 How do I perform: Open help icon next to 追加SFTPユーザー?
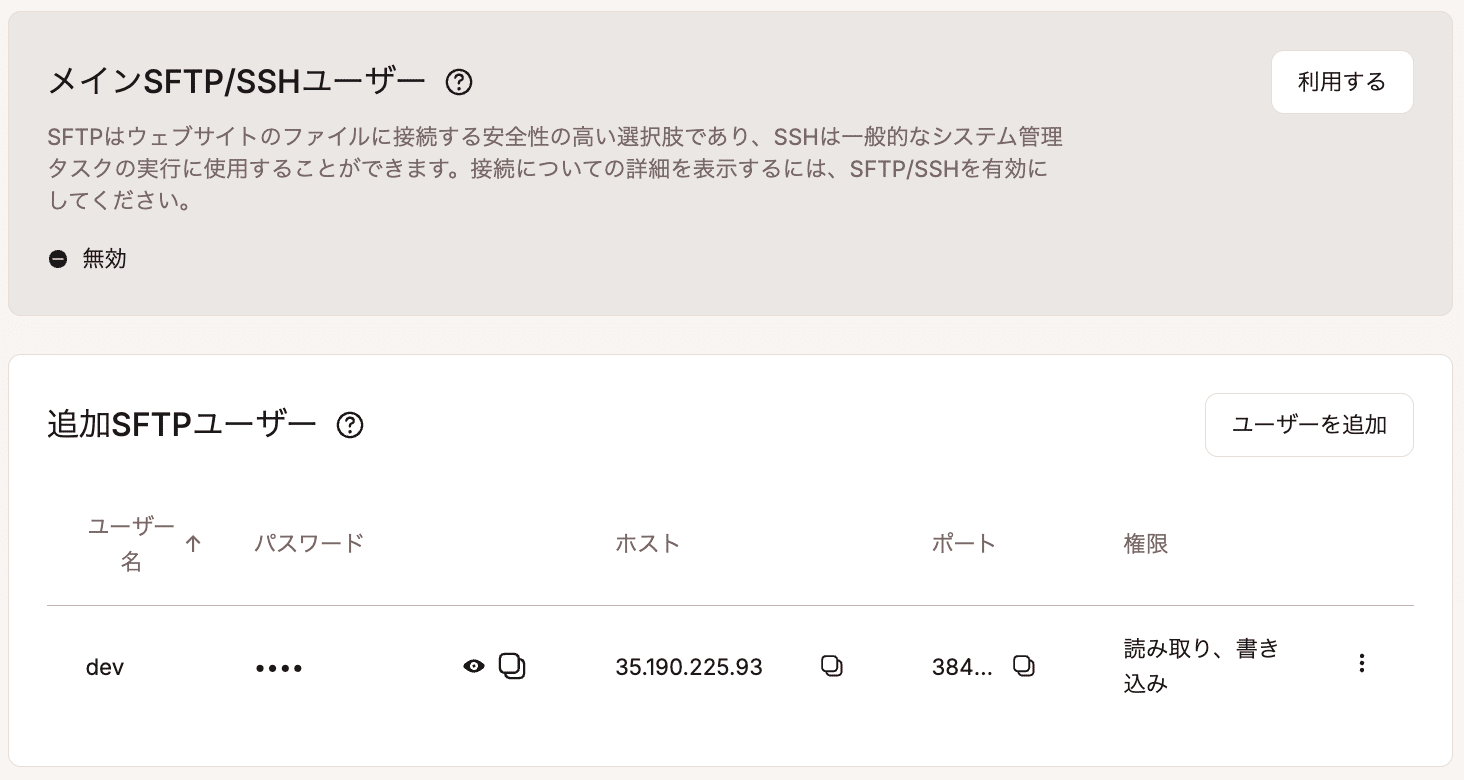point(349,426)
